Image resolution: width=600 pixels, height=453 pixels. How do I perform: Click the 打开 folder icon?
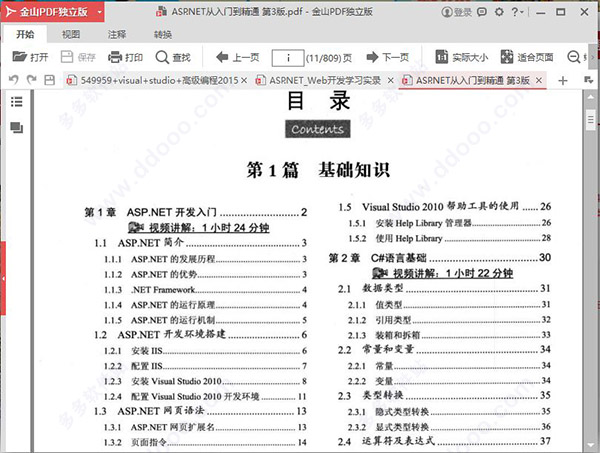pyautogui.click(x=19, y=57)
